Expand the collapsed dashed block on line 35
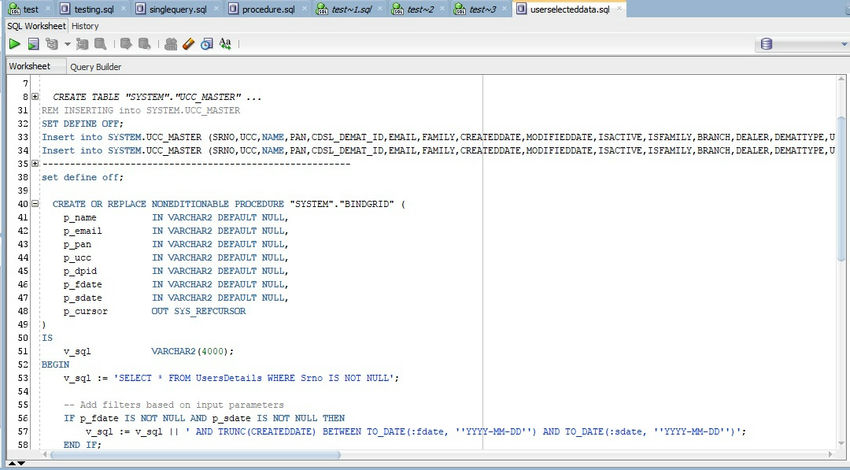This screenshot has height=470, width=850. 35,163
